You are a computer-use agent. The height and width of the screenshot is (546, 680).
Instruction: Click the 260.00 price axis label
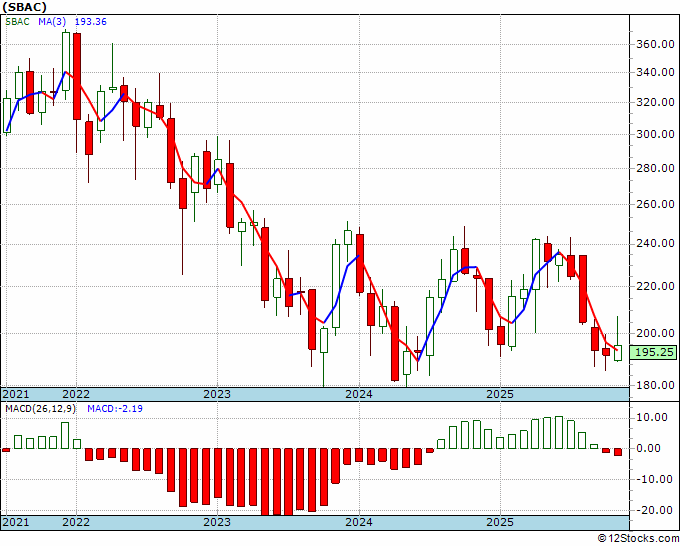tap(655, 204)
